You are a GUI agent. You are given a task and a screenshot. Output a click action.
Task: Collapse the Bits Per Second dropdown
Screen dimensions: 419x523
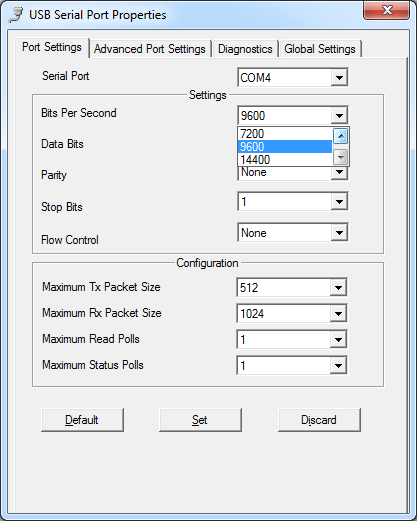coord(340,116)
